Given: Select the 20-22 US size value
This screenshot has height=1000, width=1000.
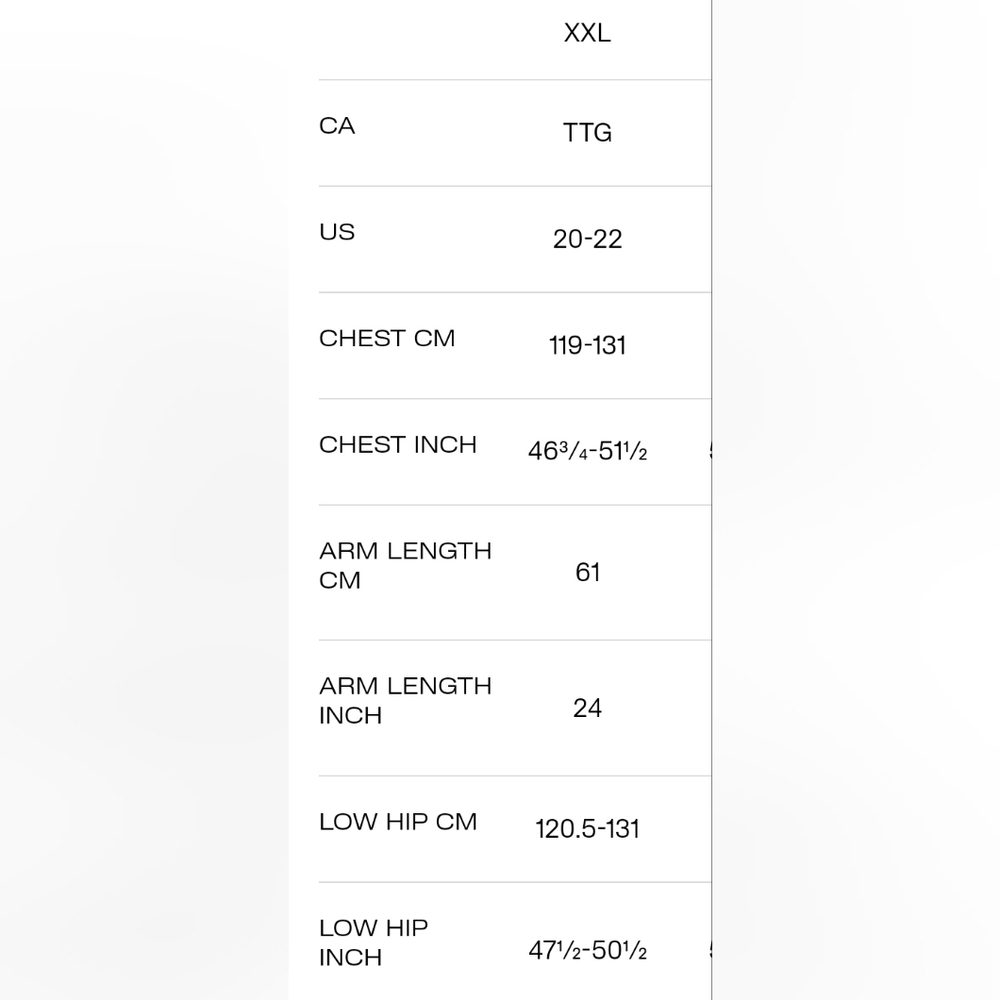Looking at the screenshot, I should click(587, 239).
